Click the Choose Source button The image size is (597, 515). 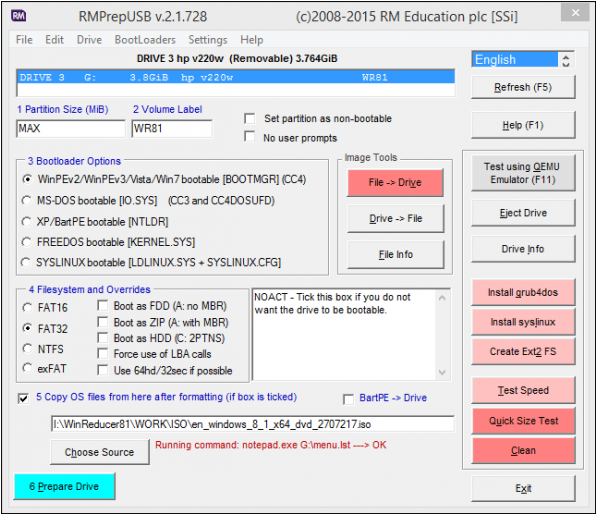tap(99, 452)
